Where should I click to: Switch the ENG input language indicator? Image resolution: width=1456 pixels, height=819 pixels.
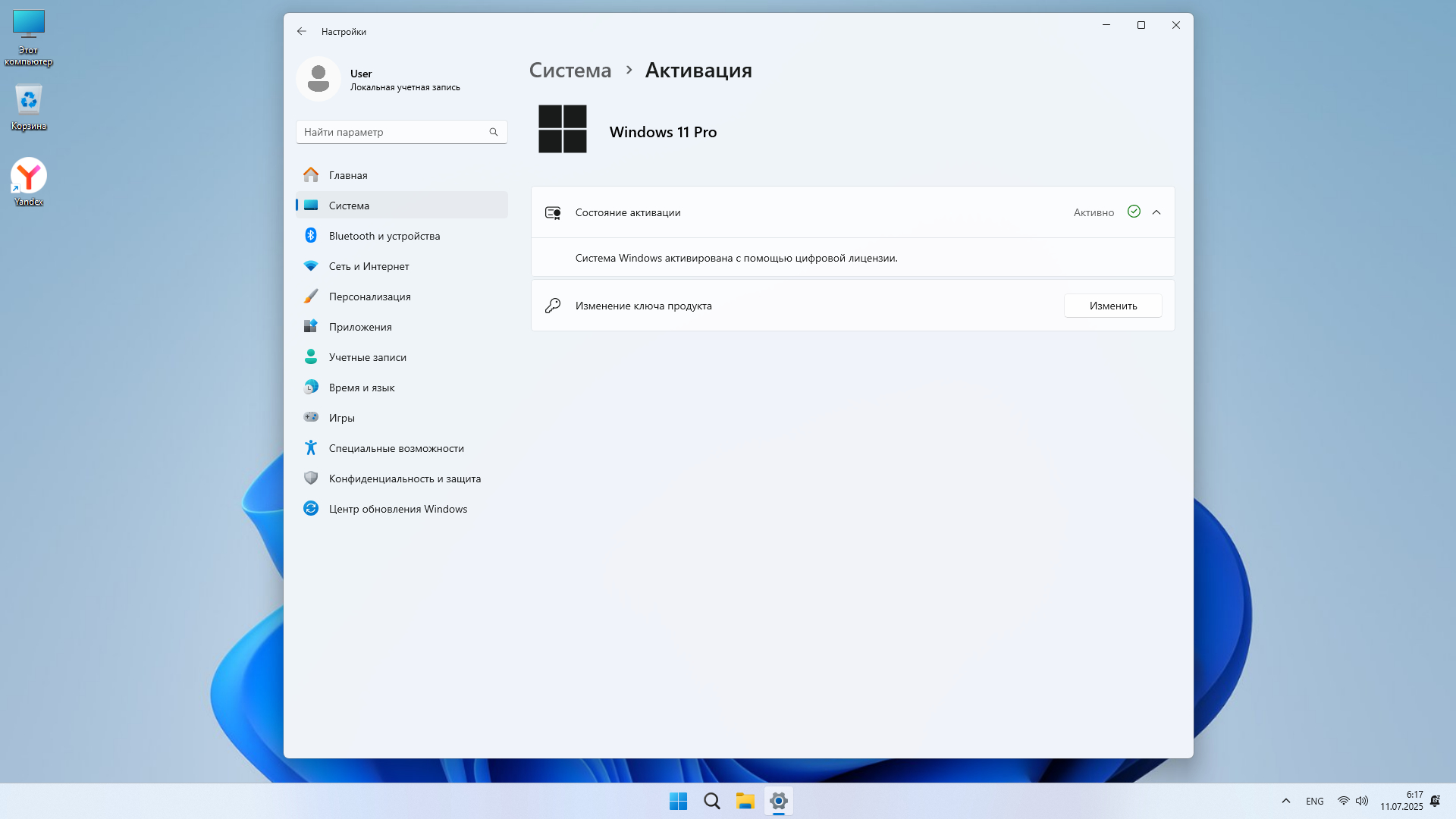tap(1315, 801)
